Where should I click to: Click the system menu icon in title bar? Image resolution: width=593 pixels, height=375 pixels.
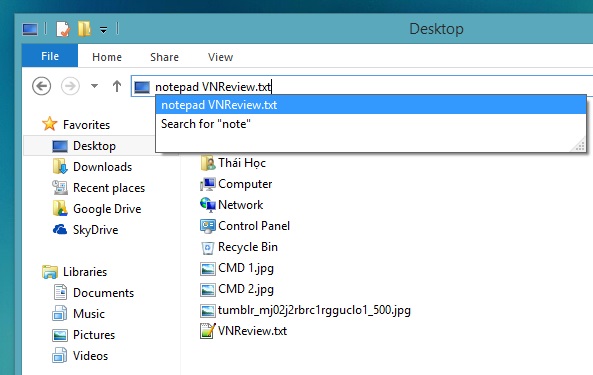pyautogui.click(x=30, y=29)
